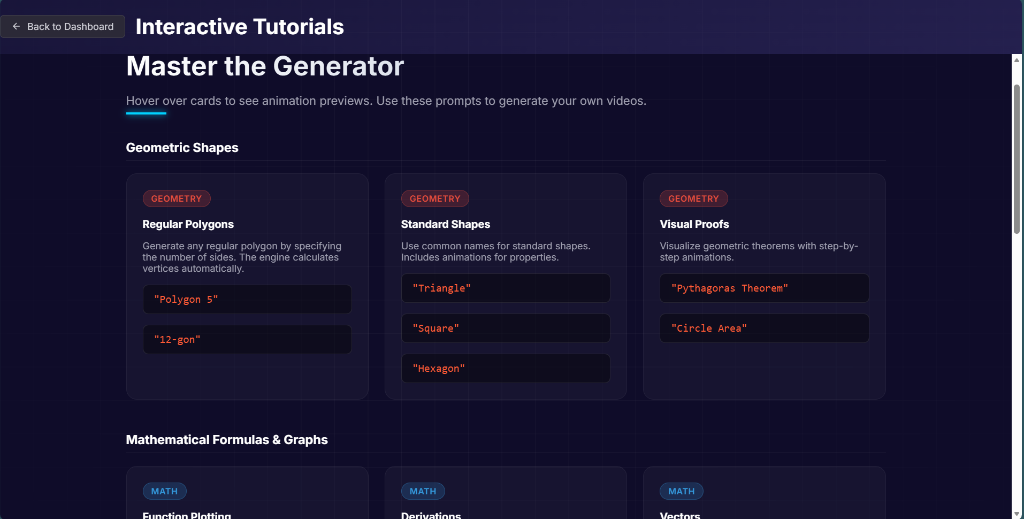Select the "12-gon" prompt box

pyautogui.click(x=247, y=339)
